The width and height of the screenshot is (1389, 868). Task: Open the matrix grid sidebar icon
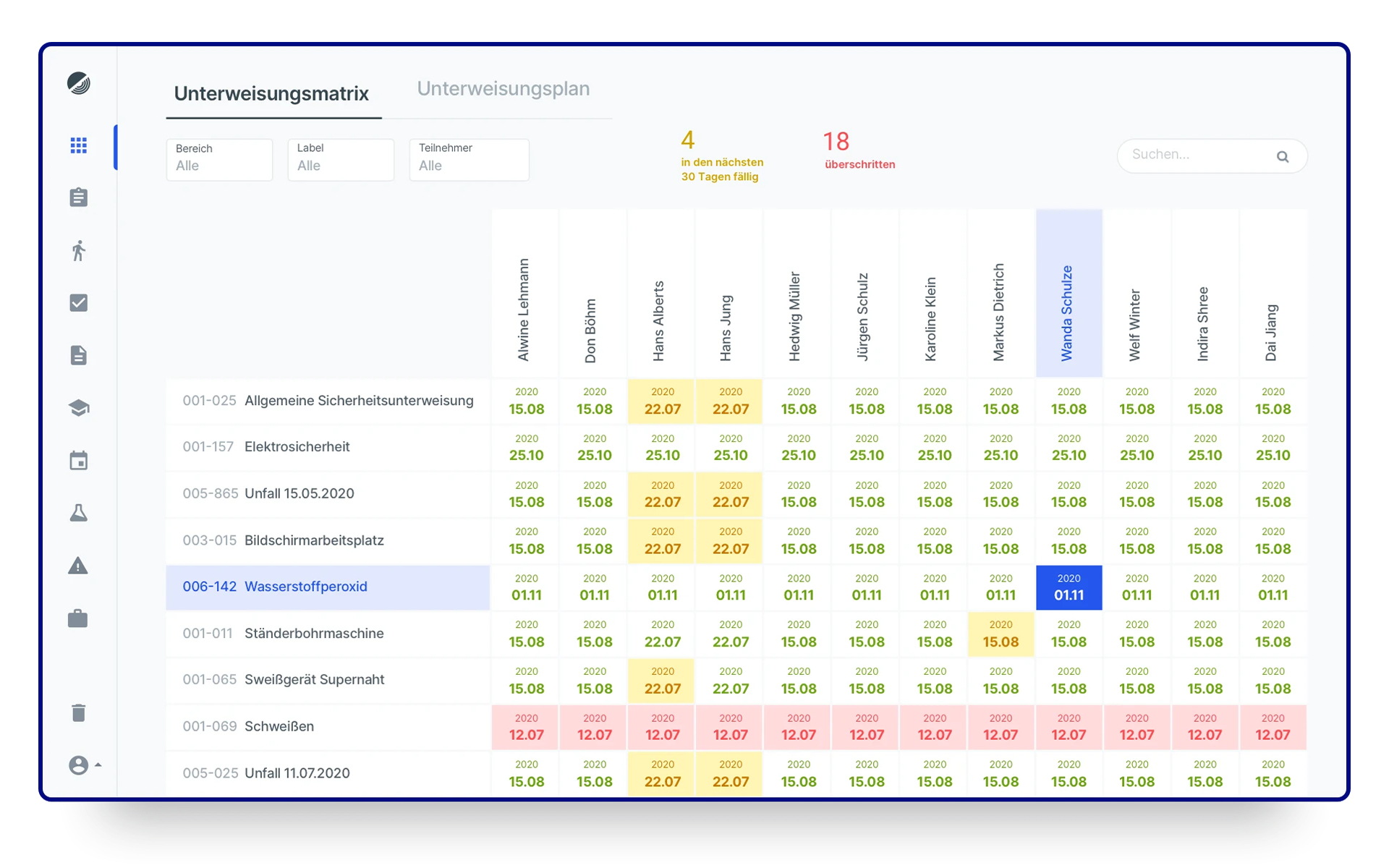pos(78,145)
